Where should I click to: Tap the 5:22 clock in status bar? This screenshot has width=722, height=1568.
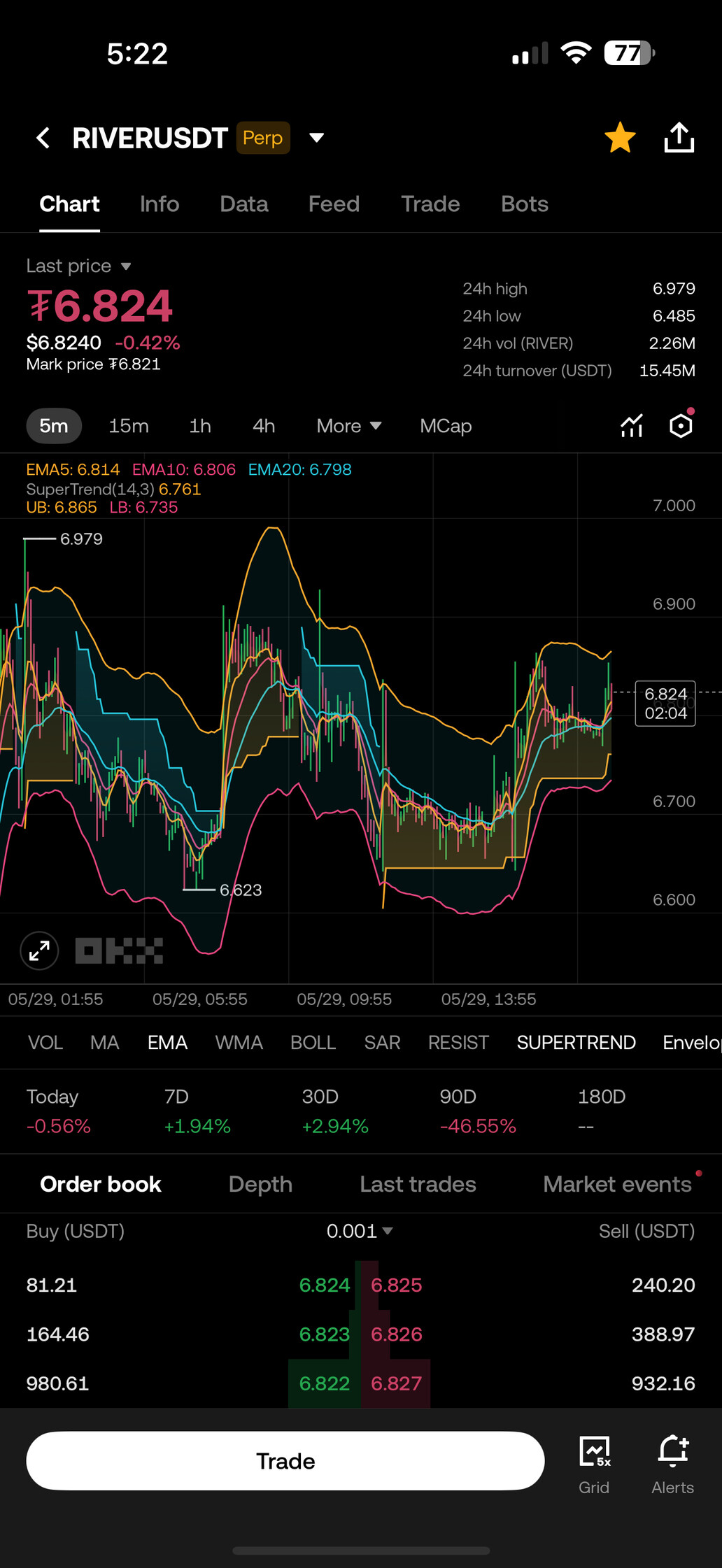pyautogui.click(x=137, y=54)
